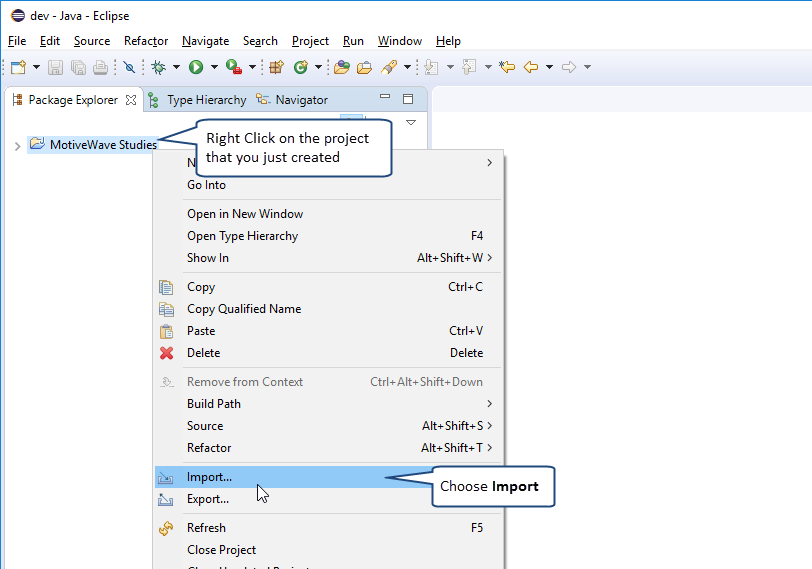The image size is (812, 569).
Task: Open the Package Explorer view menu triangle
Action: 410,122
